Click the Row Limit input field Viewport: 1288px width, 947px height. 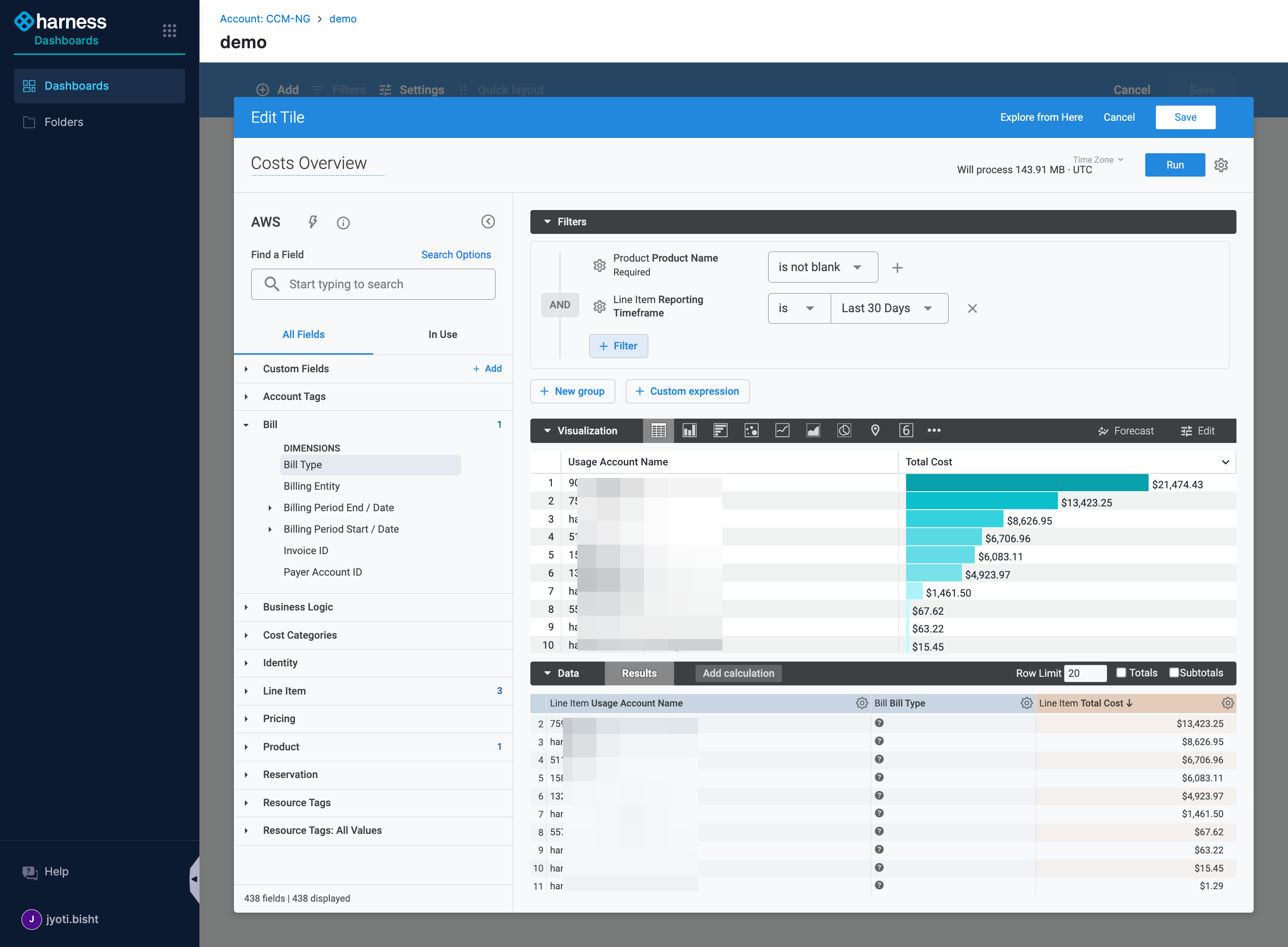click(x=1085, y=673)
